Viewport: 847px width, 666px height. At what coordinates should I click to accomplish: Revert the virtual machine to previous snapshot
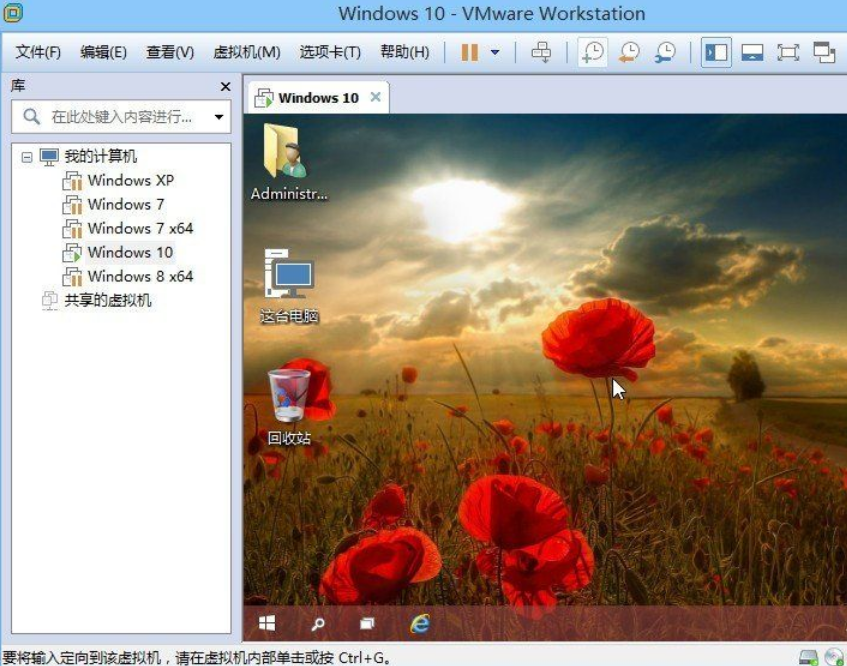tap(629, 52)
